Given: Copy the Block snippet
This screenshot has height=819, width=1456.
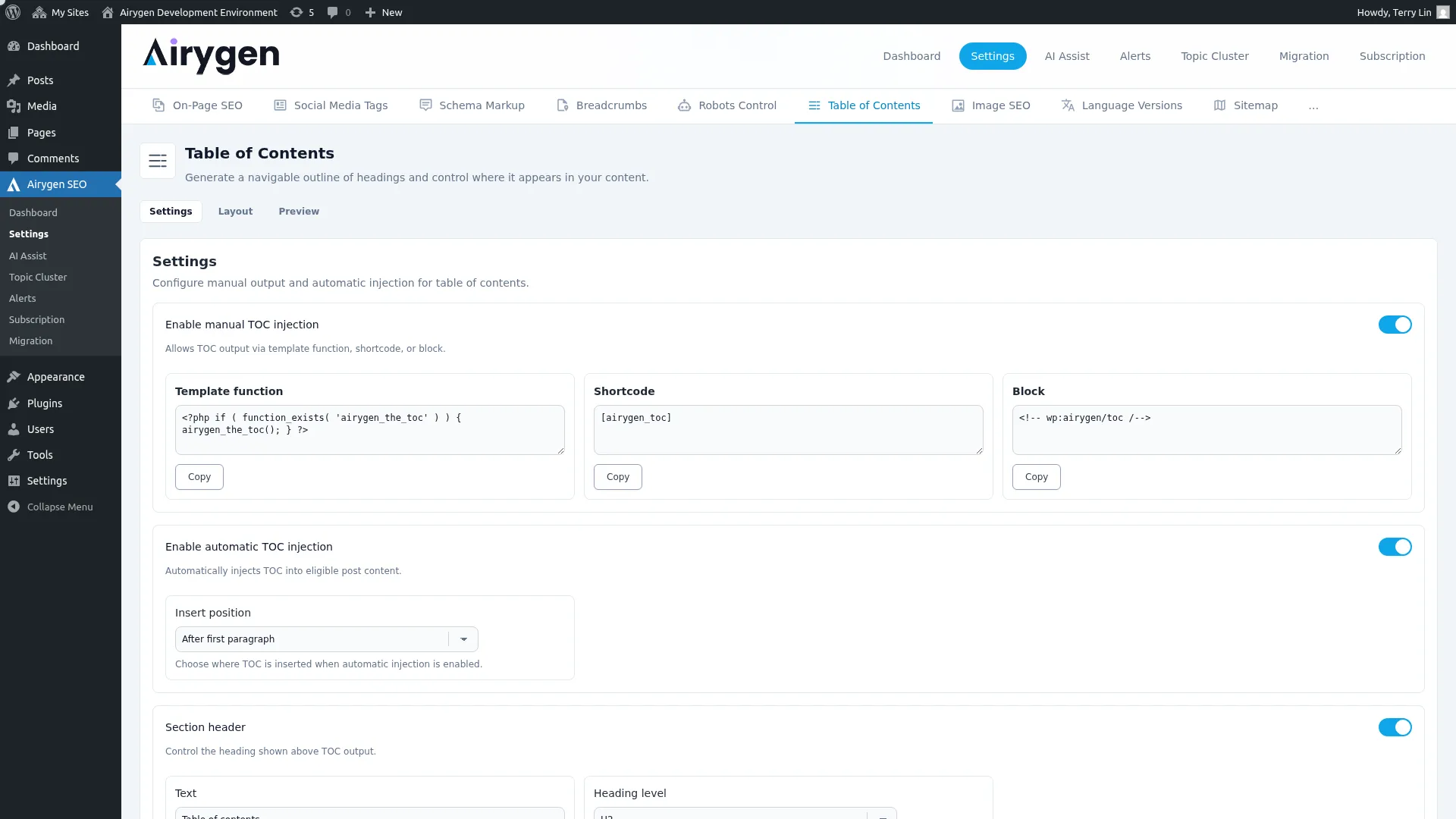Looking at the screenshot, I should (x=1037, y=477).
